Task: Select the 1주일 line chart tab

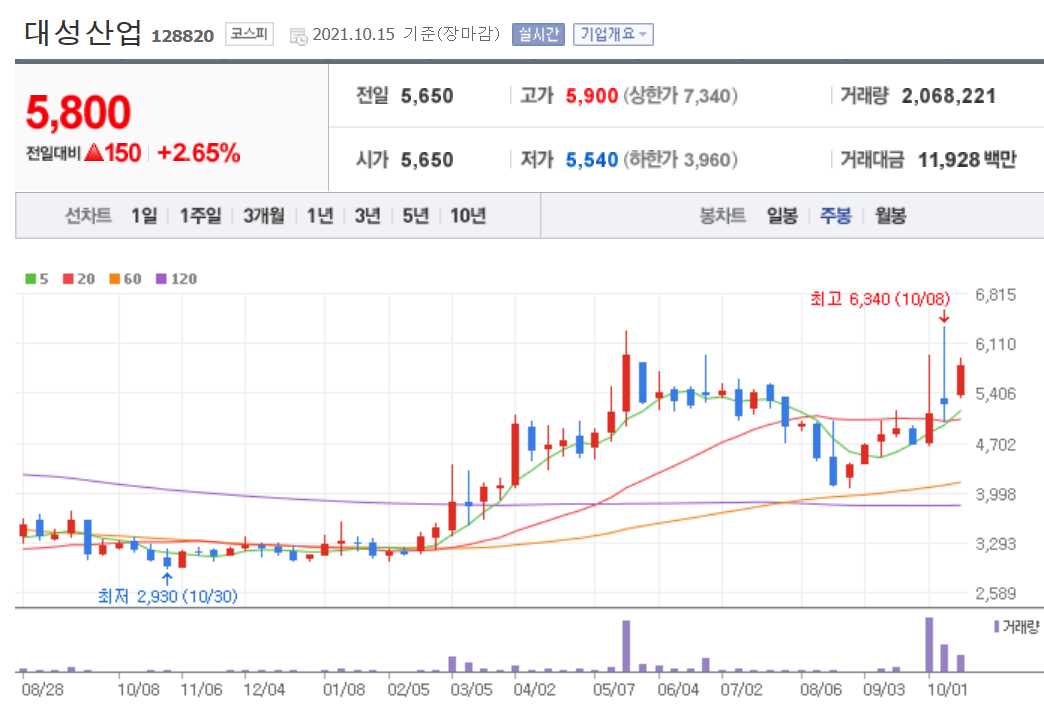Action: 200,216
